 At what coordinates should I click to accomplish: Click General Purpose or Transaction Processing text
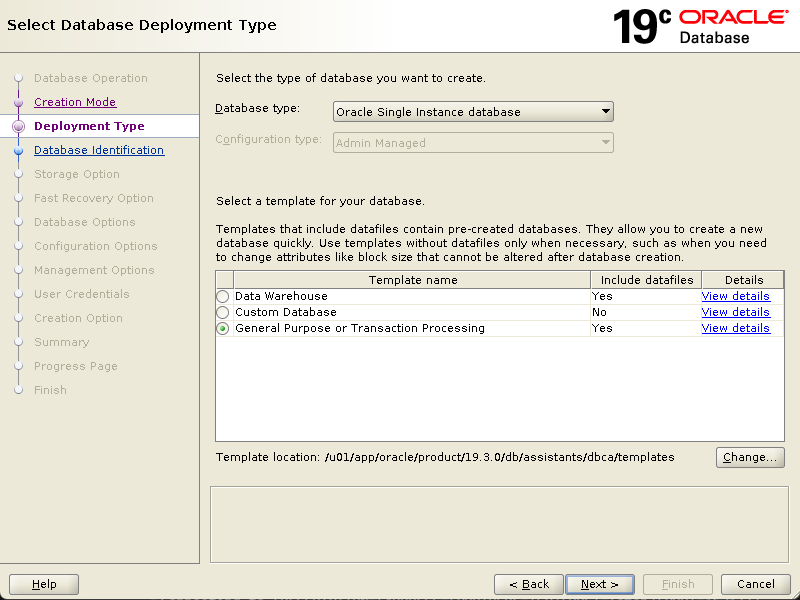click(x=360, y=328)
